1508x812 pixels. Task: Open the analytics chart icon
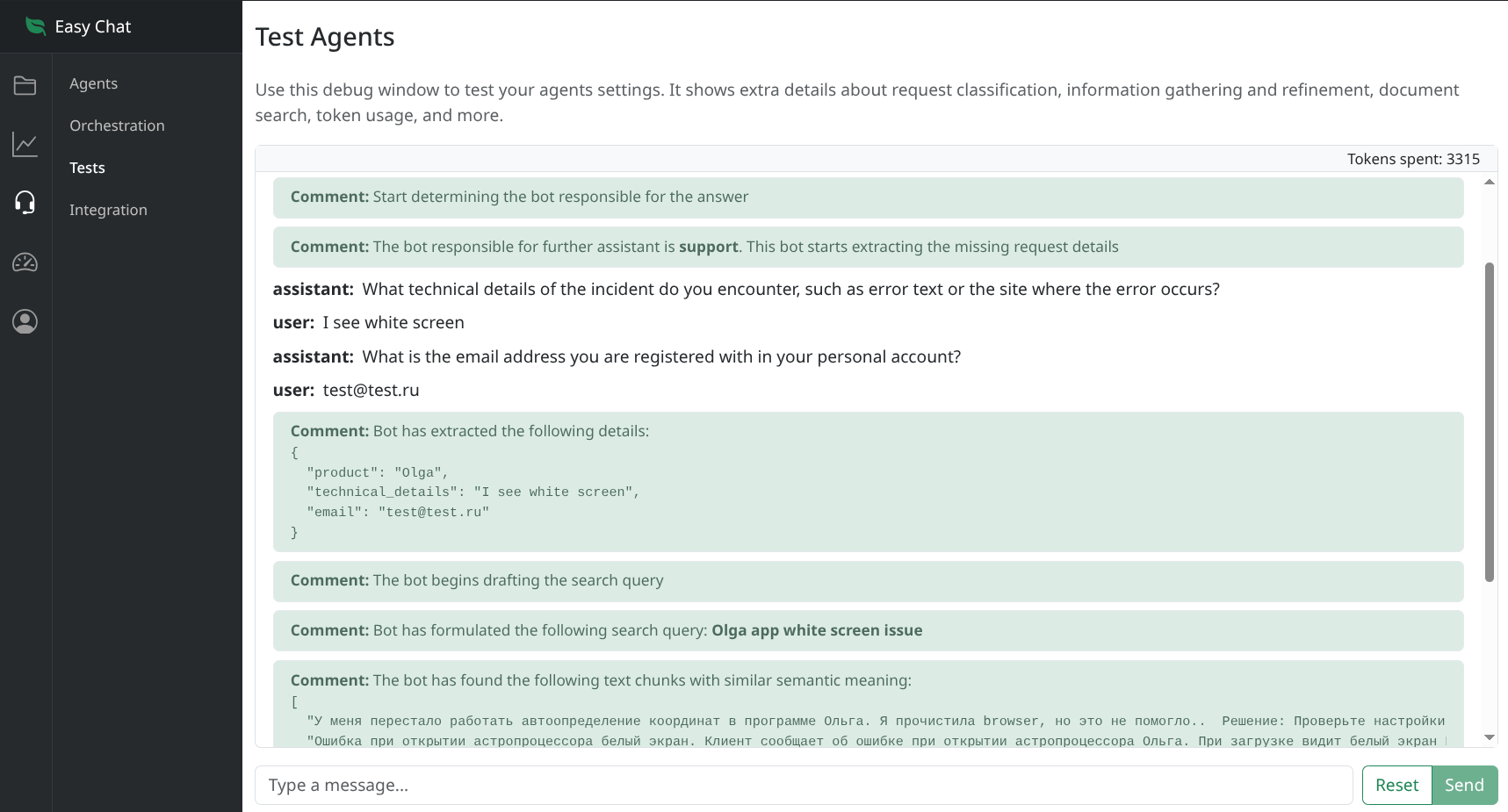[25, 144]
